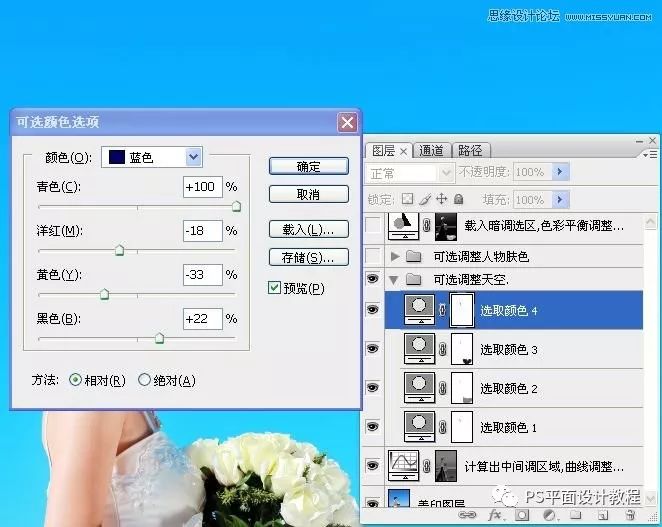This screenshot has height=527, width=662.
Task: Add a layer mask
Action: coord(522,515)
